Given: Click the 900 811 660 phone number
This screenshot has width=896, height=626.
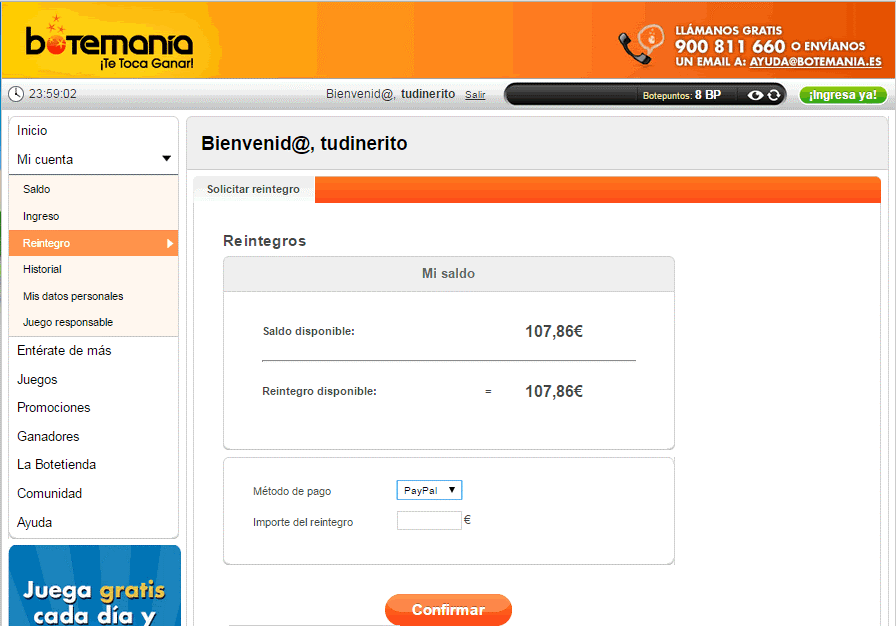Looking at the screenshot, I should click(x=730, y=46).
